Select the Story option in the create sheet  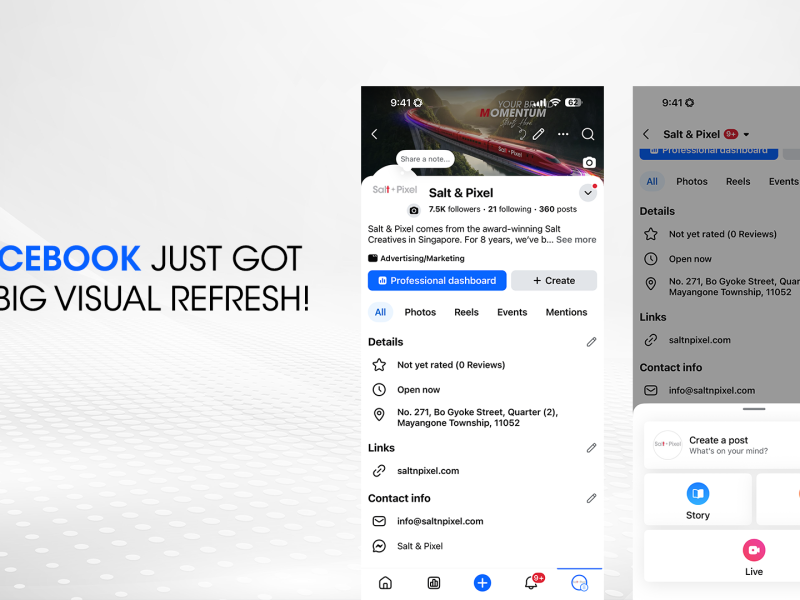click(x=697, y=500)
